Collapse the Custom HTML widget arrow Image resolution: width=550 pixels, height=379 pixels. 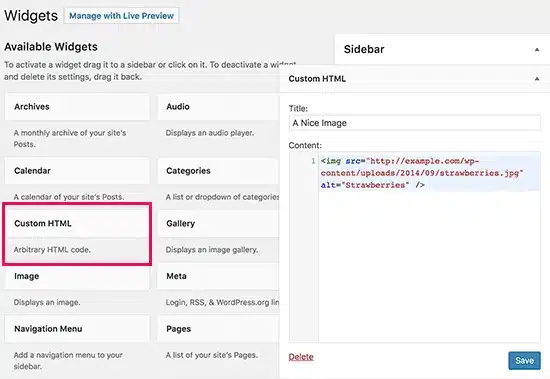[537, 79]
